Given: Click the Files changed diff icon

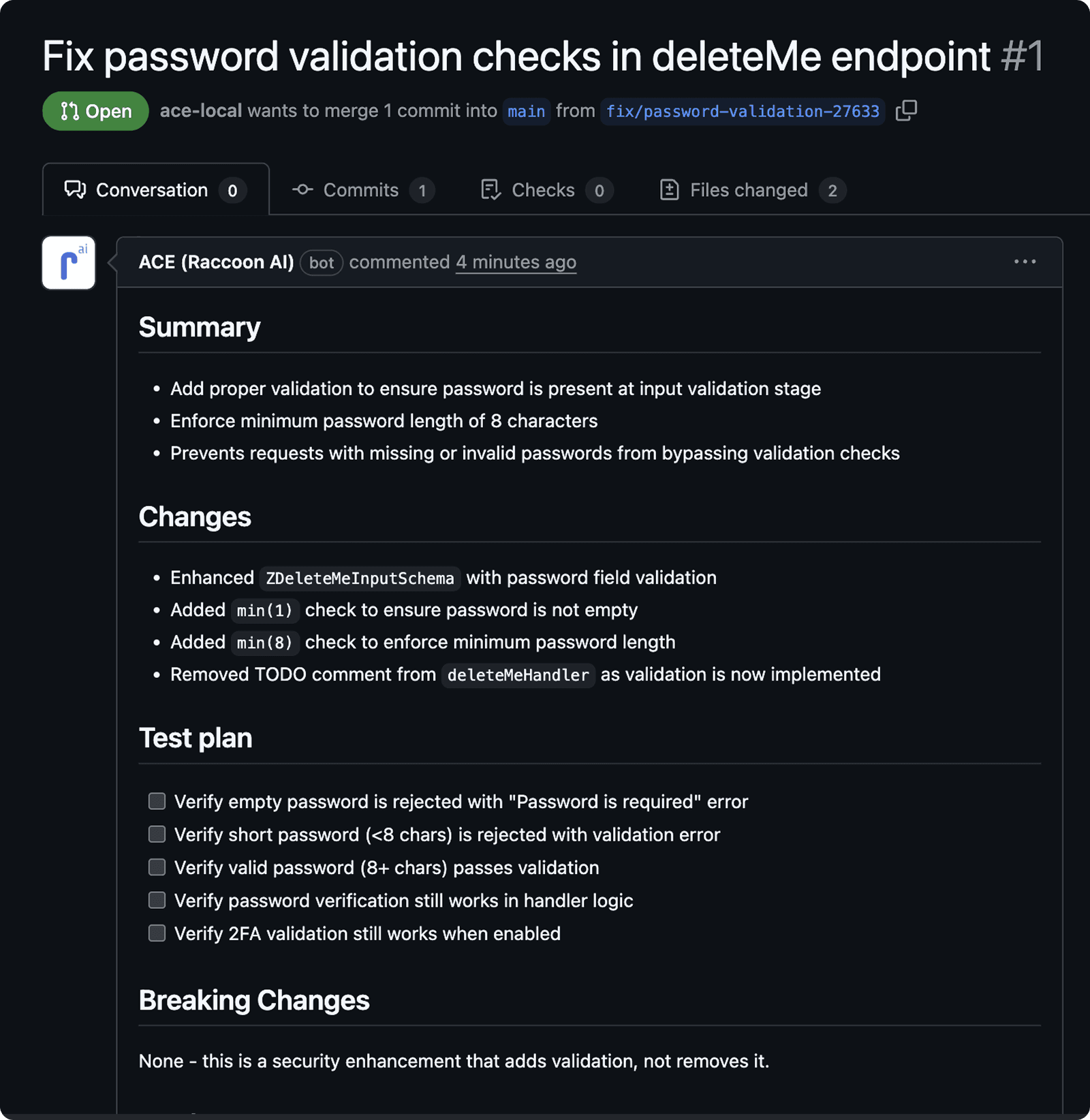Looking at the screenshot, I should [x=669, y=189].
